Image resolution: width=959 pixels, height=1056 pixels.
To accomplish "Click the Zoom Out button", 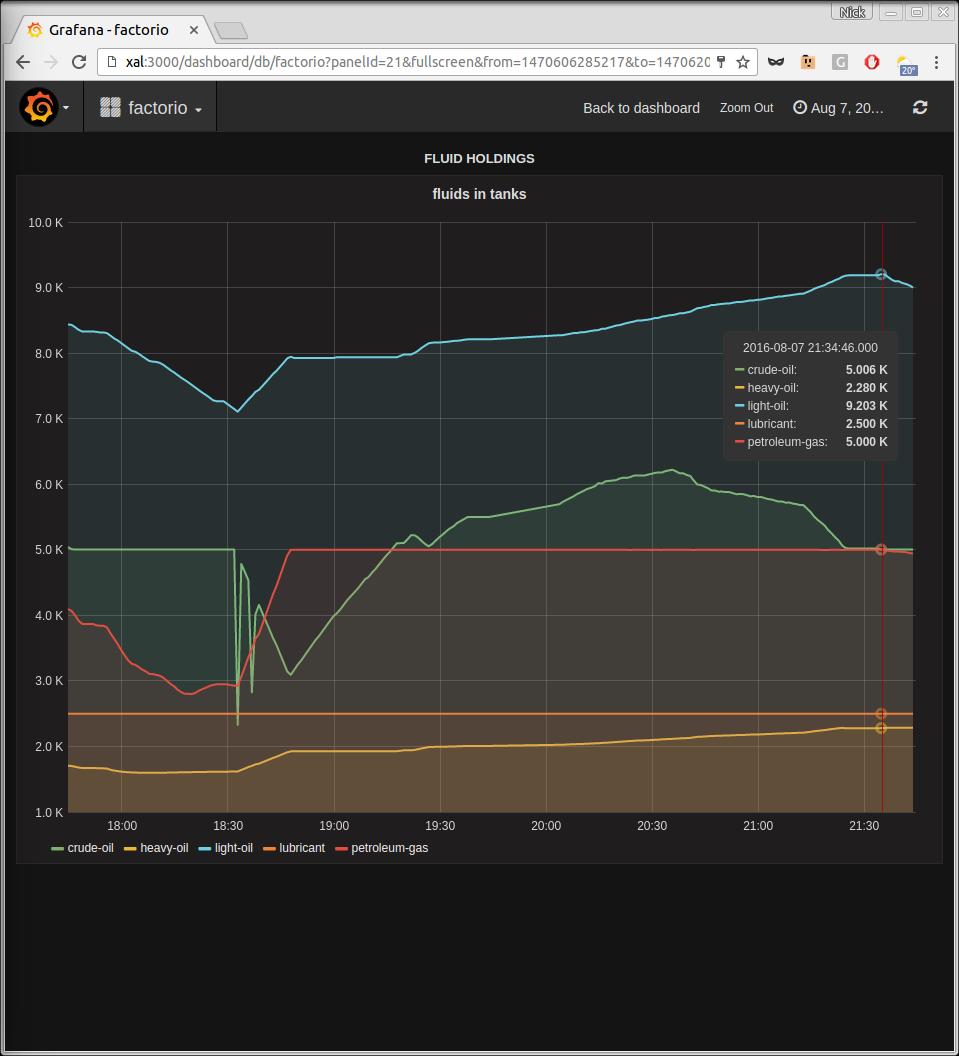I will coord(746,108).
